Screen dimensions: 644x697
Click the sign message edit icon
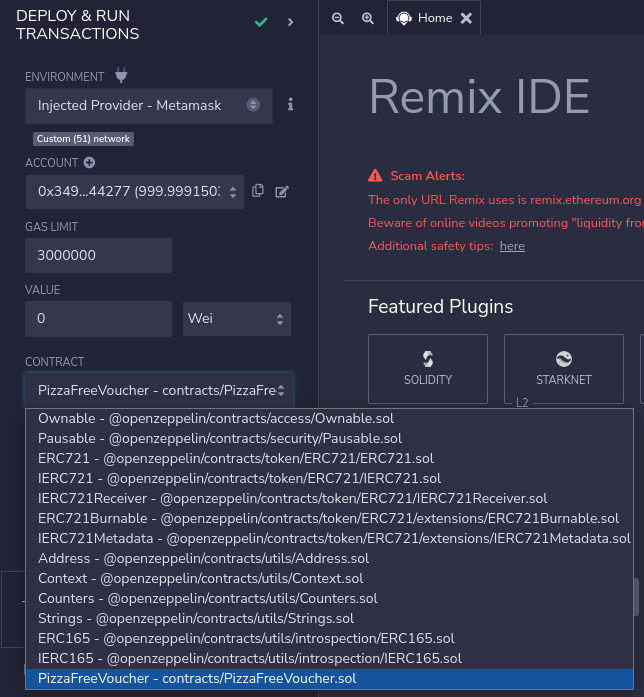[282, 192]
